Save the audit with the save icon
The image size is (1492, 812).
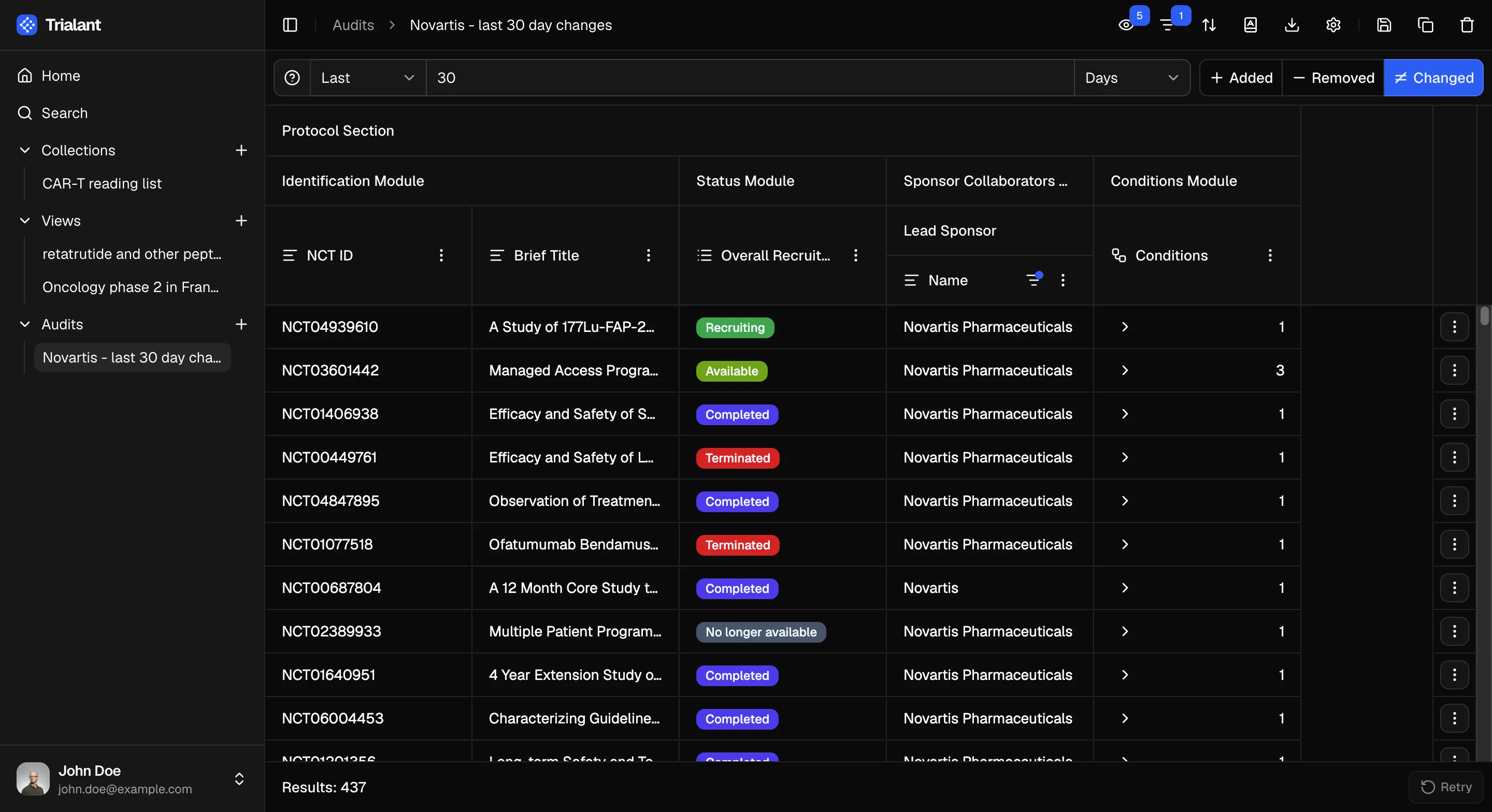(1384, 25)
